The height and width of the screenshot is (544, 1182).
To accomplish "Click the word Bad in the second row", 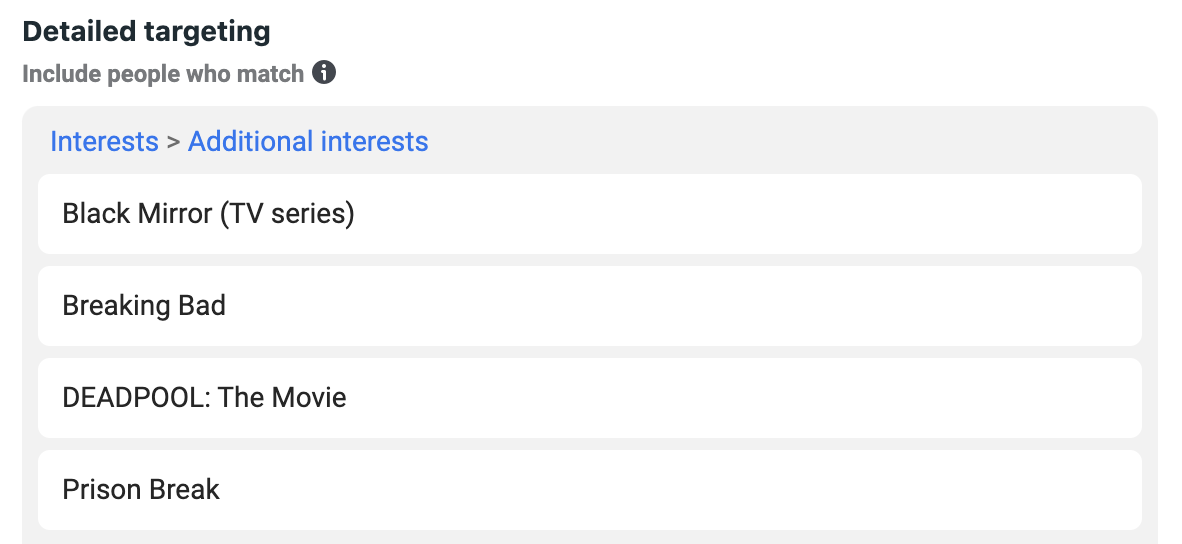I will coord(202,306).
